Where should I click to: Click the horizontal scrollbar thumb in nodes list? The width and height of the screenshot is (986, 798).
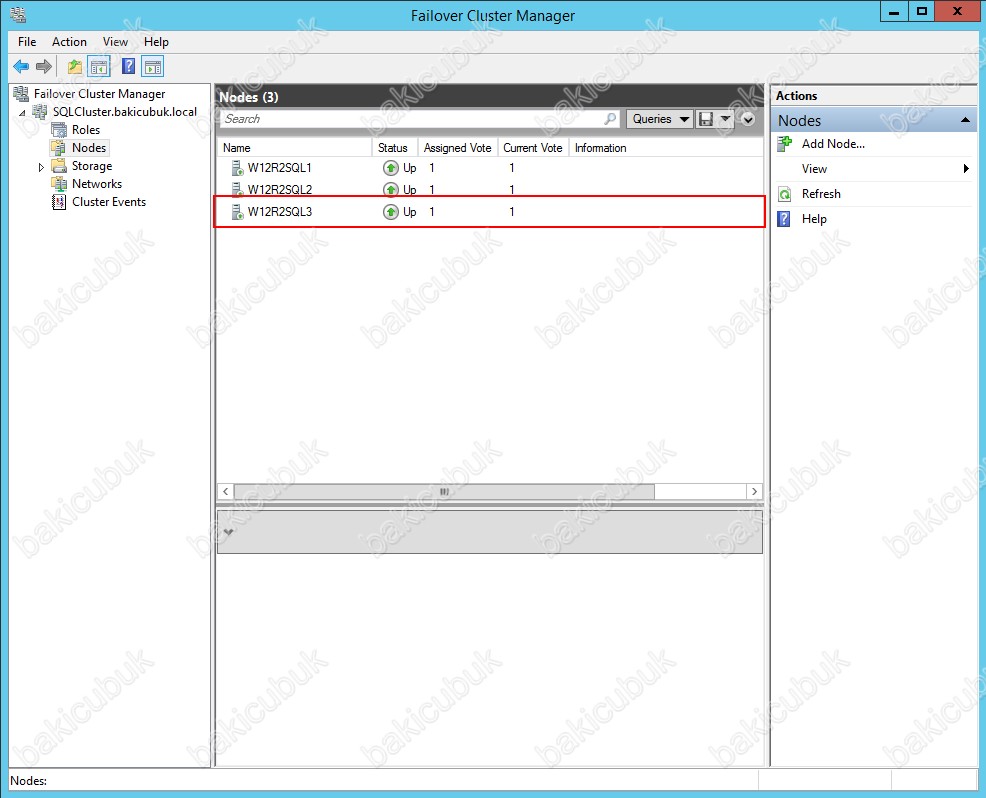[444, 491]
